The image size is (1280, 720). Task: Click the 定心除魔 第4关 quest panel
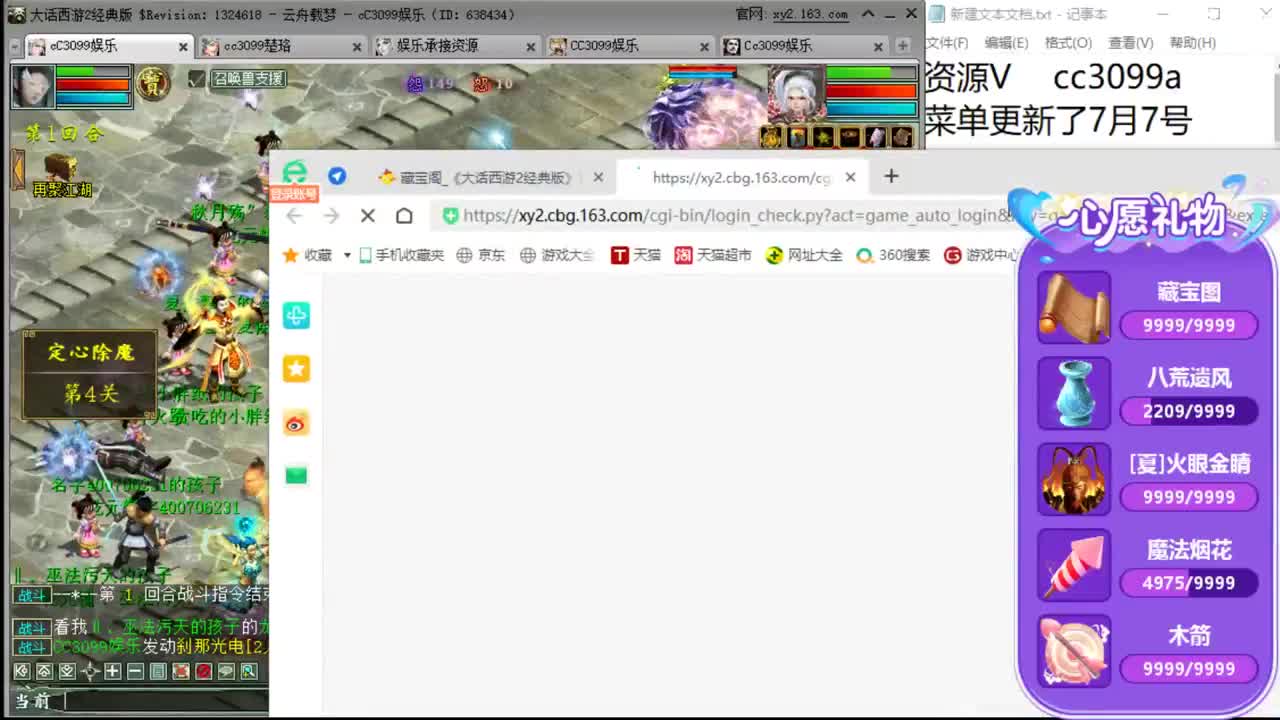[90, 374]
